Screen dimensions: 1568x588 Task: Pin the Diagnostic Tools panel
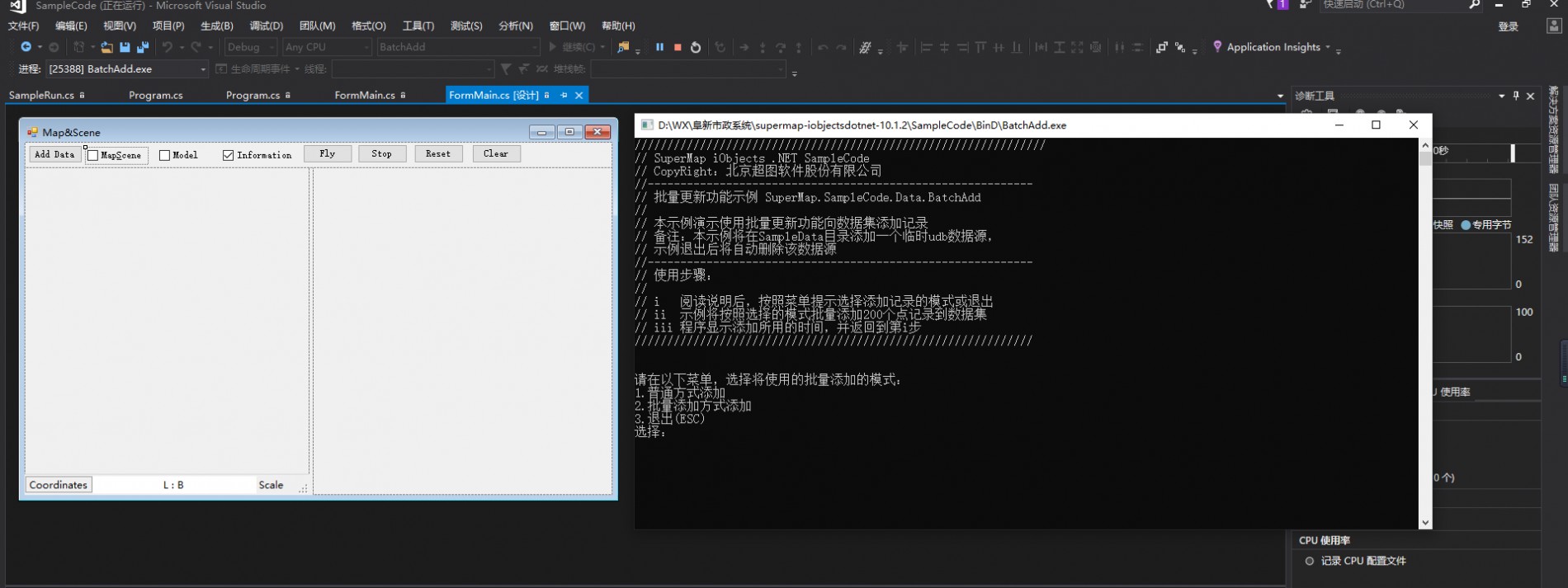(1516, 96)
